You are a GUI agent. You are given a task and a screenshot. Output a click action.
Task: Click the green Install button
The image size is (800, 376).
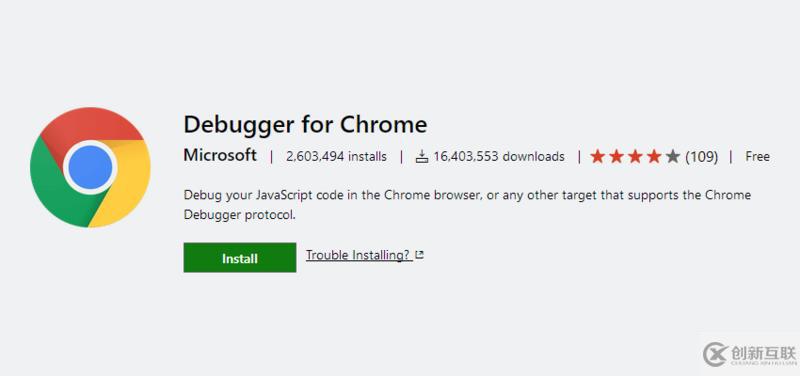[x=240, y=258]
